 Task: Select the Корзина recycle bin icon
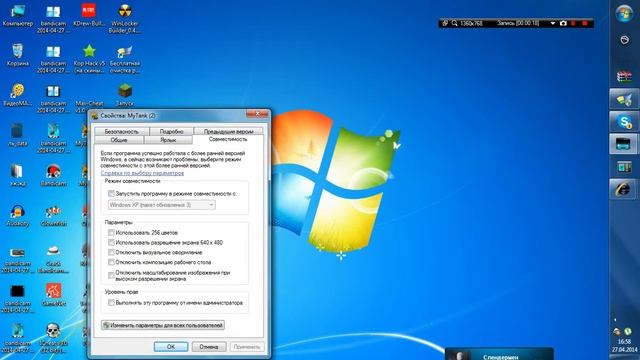(x=18, y=55)
